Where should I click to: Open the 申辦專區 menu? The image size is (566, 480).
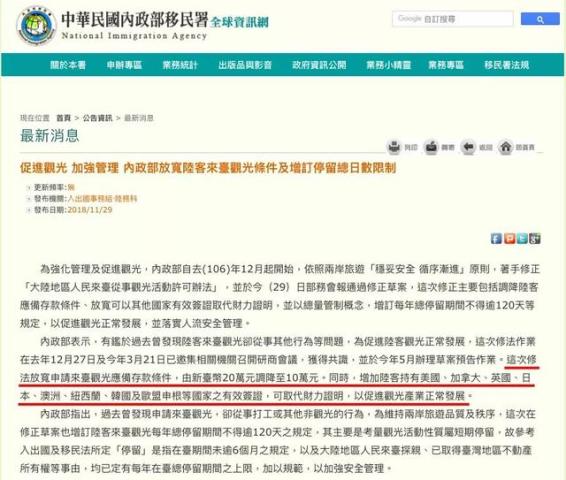[x=124, y=65]
